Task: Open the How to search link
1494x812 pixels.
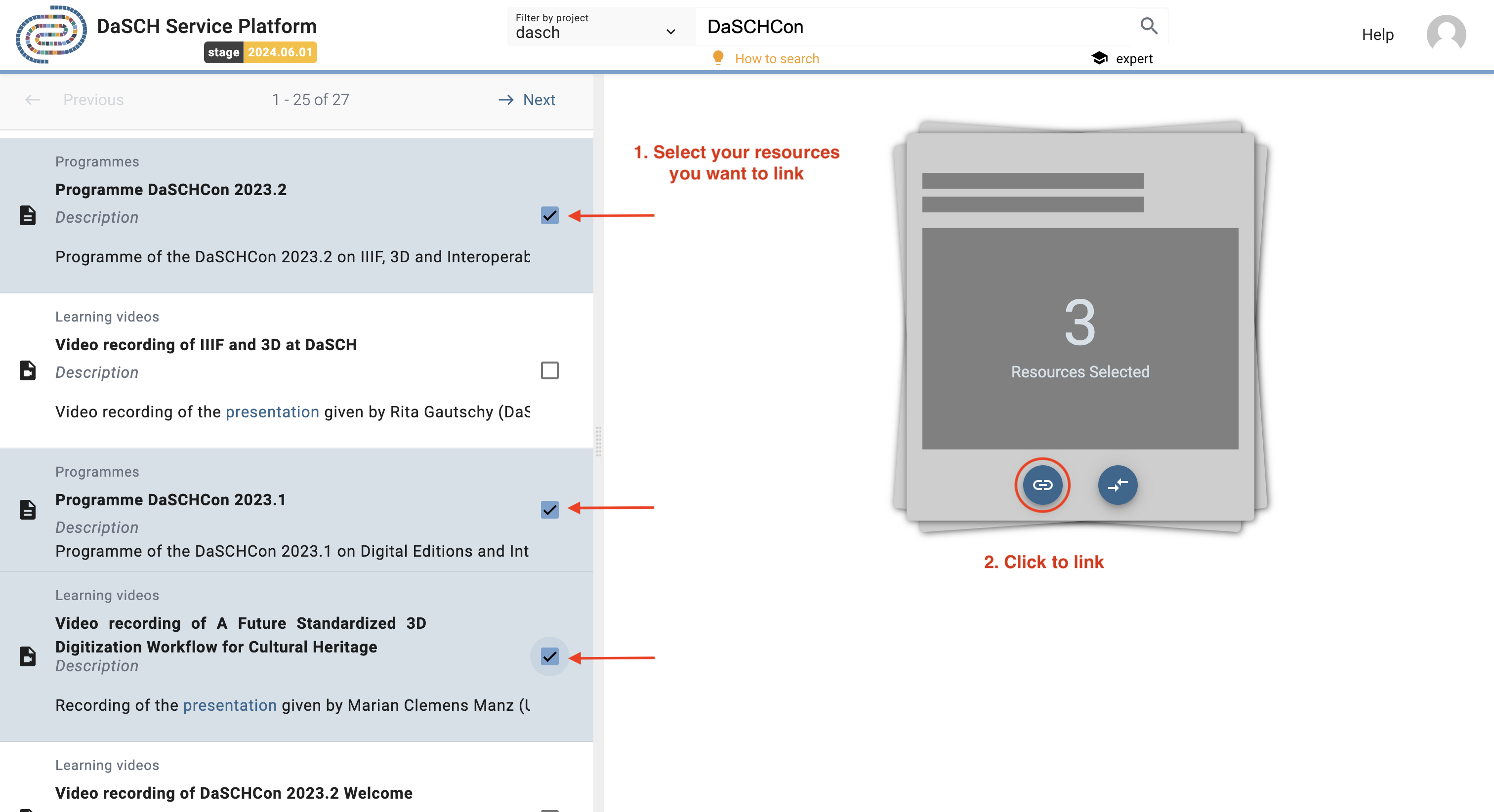Action: (x=777, y=58)
